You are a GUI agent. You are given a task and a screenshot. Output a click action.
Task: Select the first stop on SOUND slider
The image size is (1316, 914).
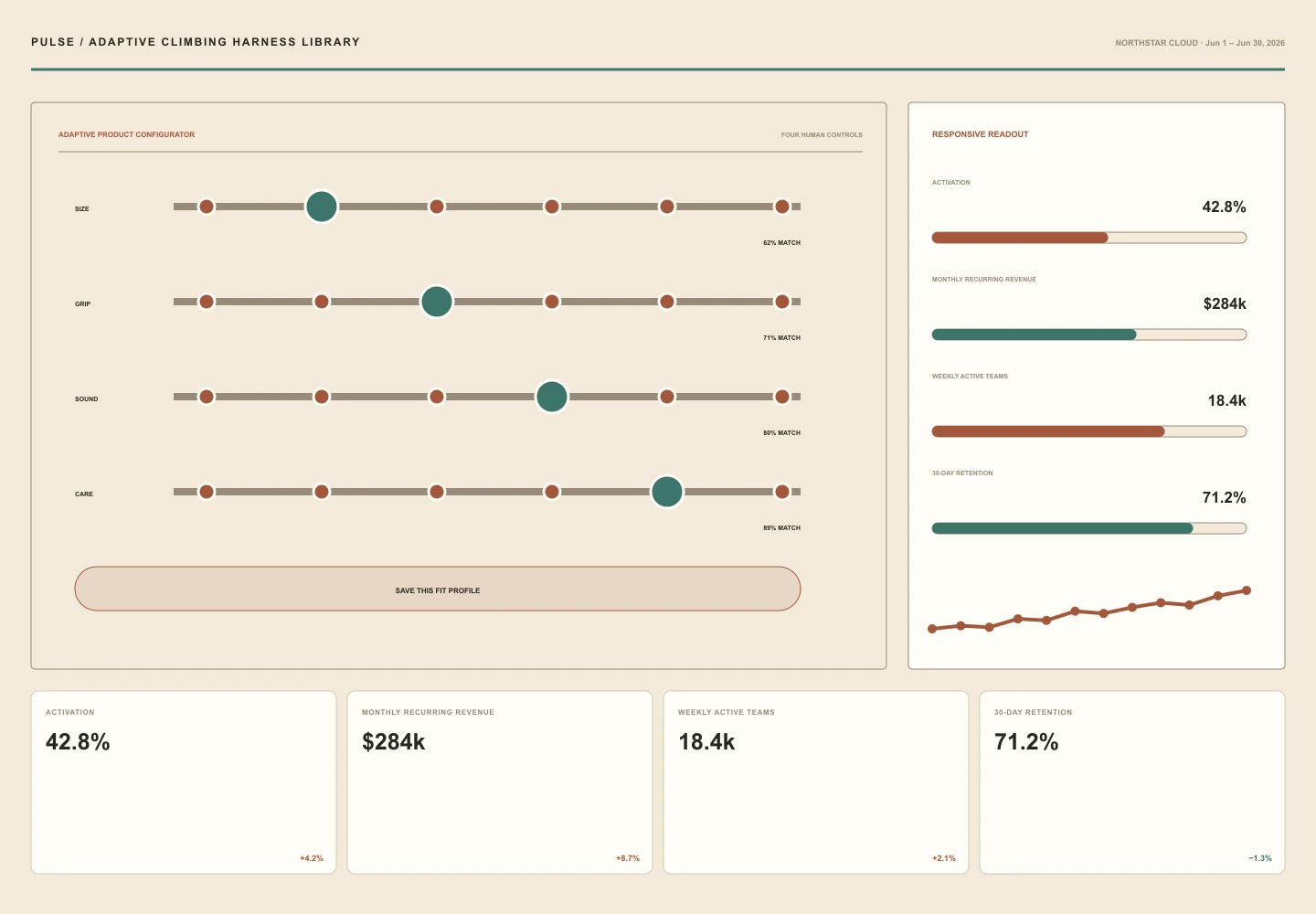coord(207,397)
